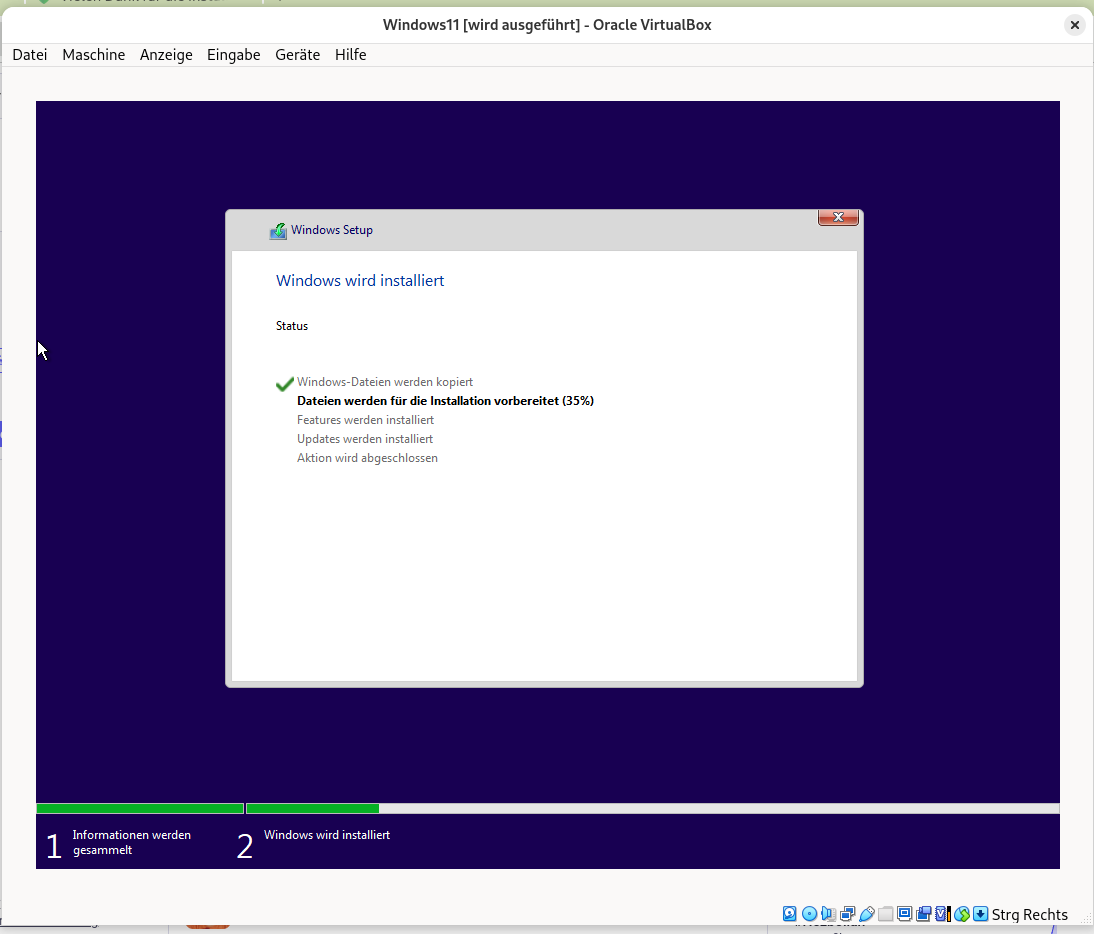Click the CPU virtualization status icon
1094x934 pixels.
(x=942, y=914)
